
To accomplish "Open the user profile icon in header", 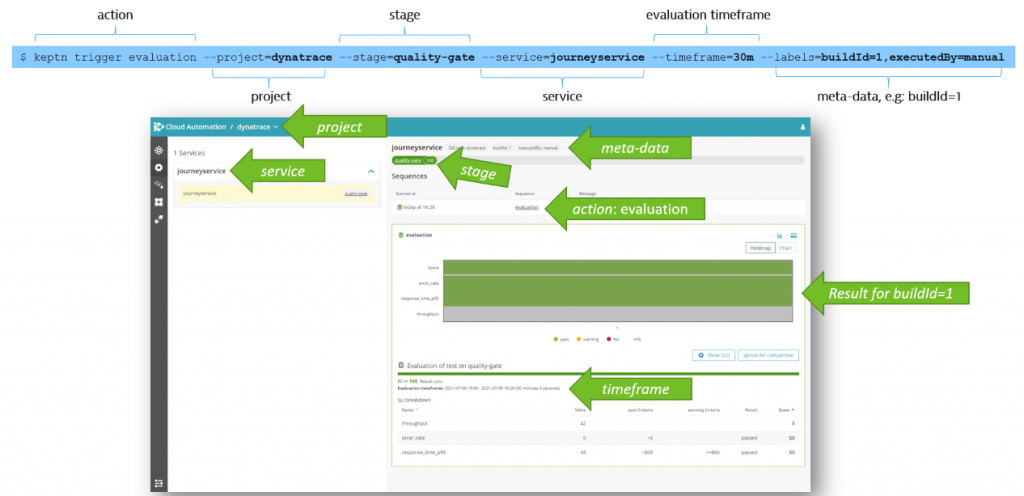I will [x=803, y=127].
